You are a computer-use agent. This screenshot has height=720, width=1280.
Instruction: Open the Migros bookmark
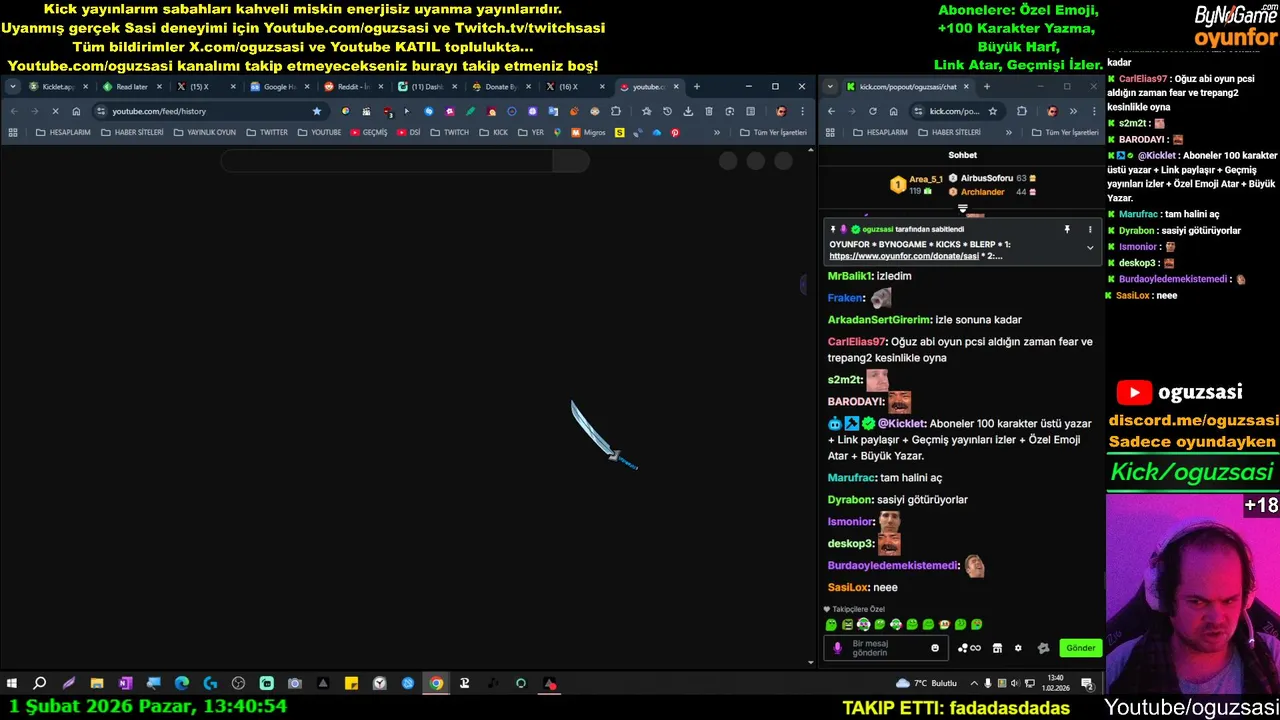[589, 132]
